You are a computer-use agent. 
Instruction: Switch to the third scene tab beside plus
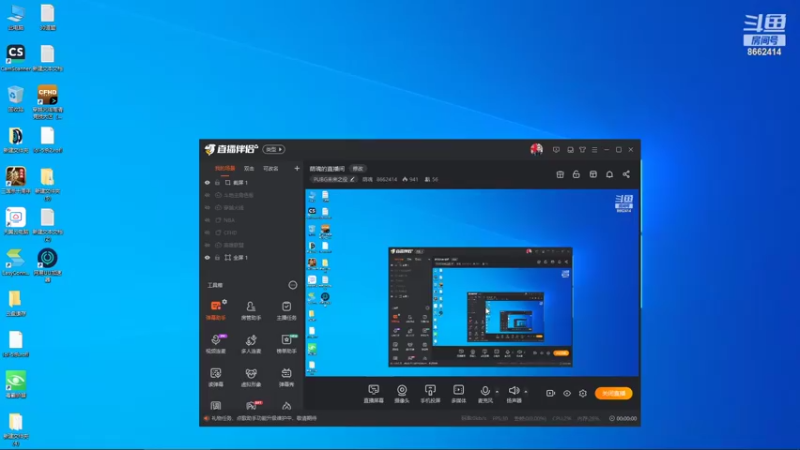pyautogui.click(x=270, y=168)
